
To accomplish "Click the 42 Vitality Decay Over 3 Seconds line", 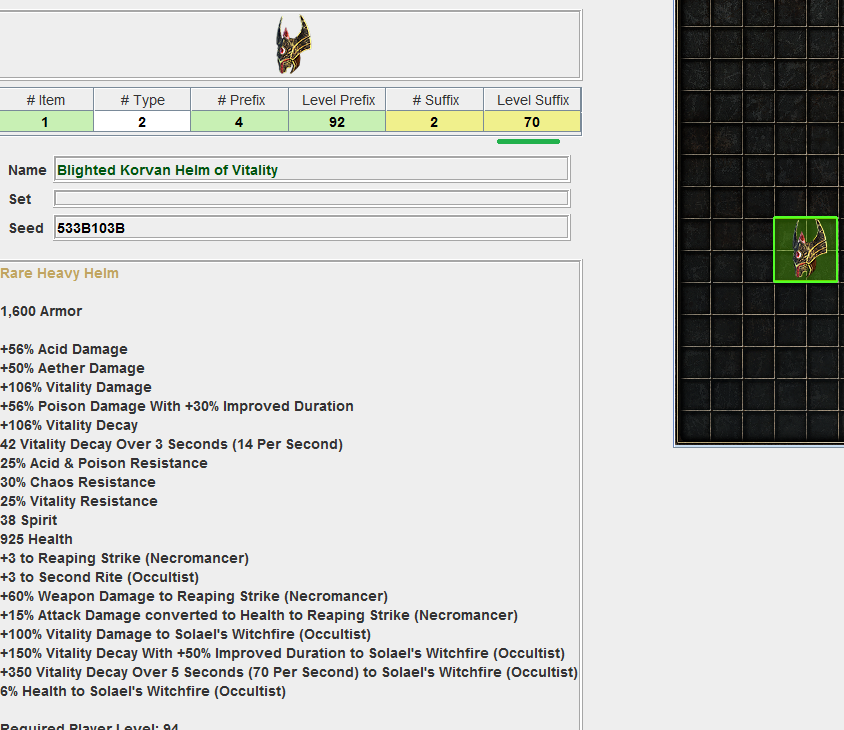I will point(171,444).
